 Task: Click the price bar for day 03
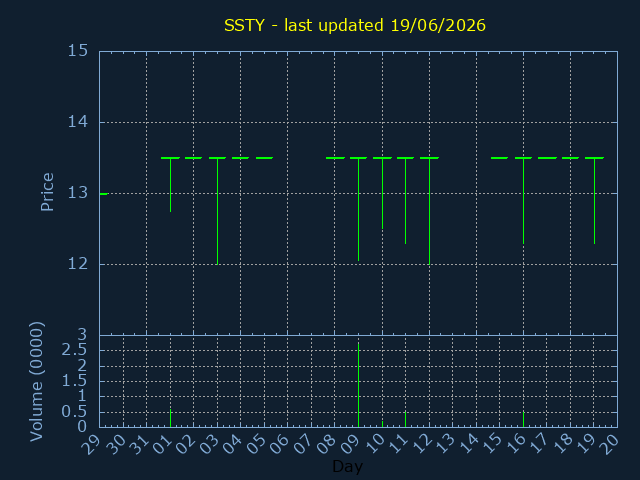218,211
